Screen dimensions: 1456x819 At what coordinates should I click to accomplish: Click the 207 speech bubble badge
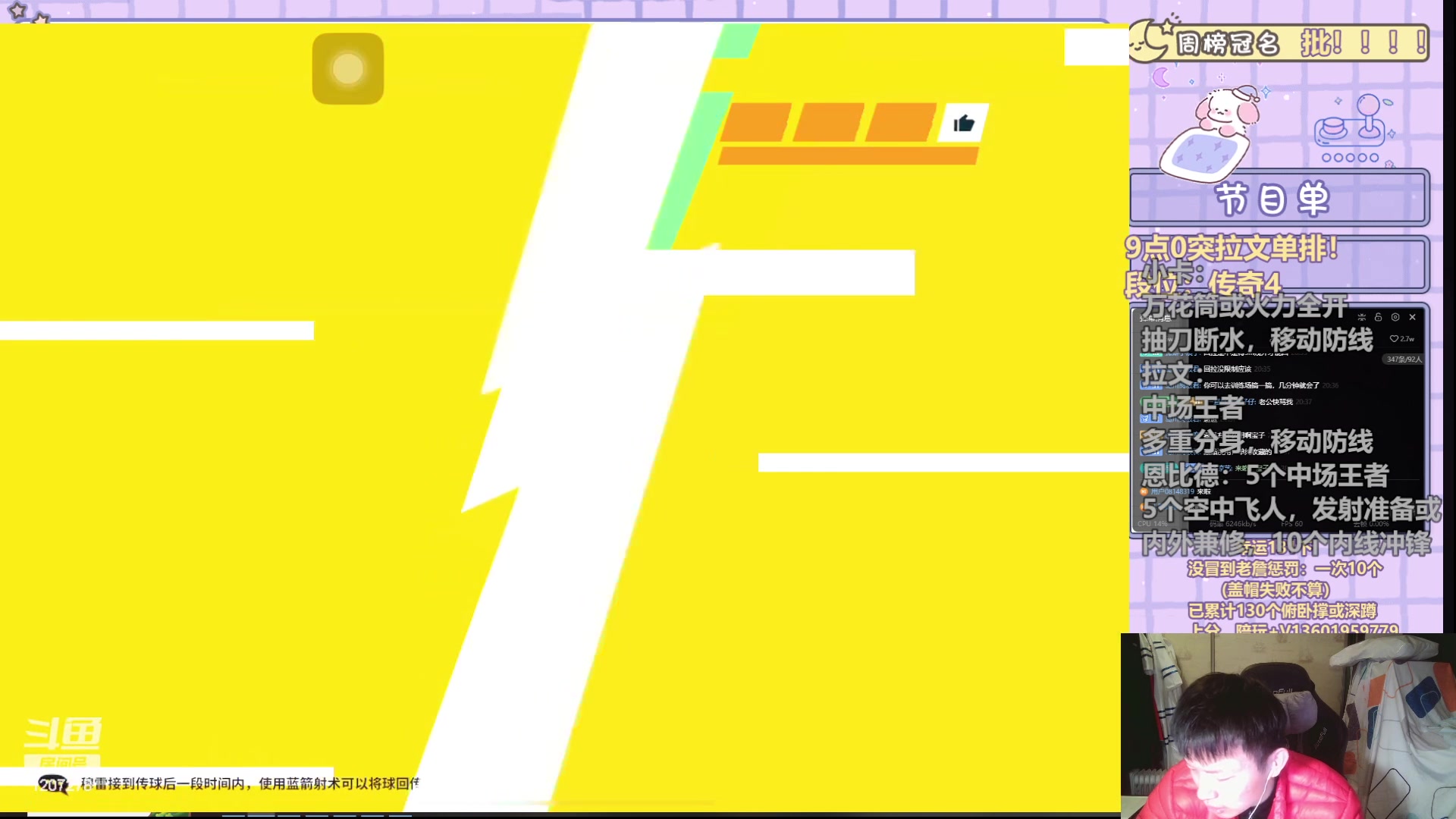53,785
